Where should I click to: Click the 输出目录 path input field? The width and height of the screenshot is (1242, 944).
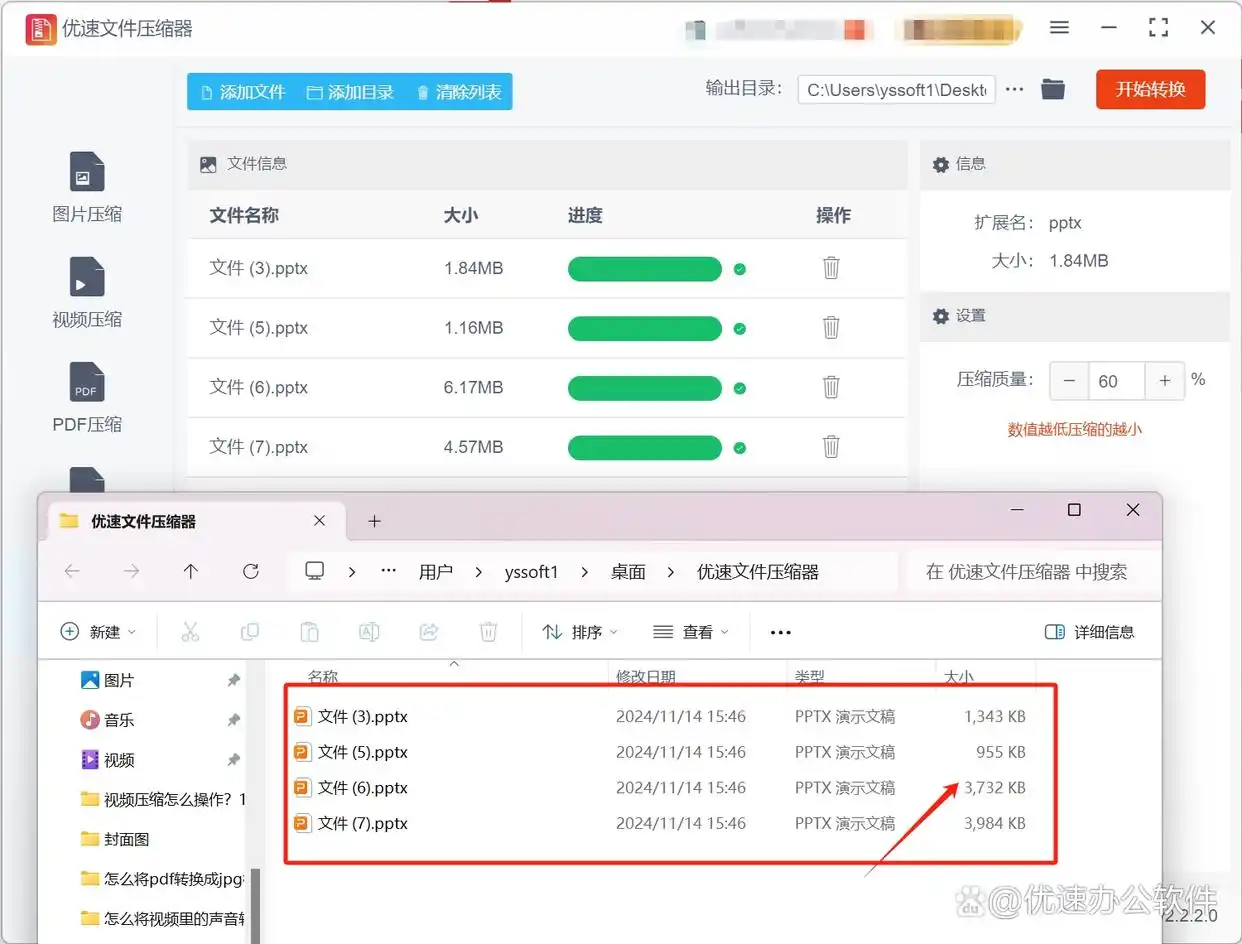pyautogui.click(x=895, y=89)
